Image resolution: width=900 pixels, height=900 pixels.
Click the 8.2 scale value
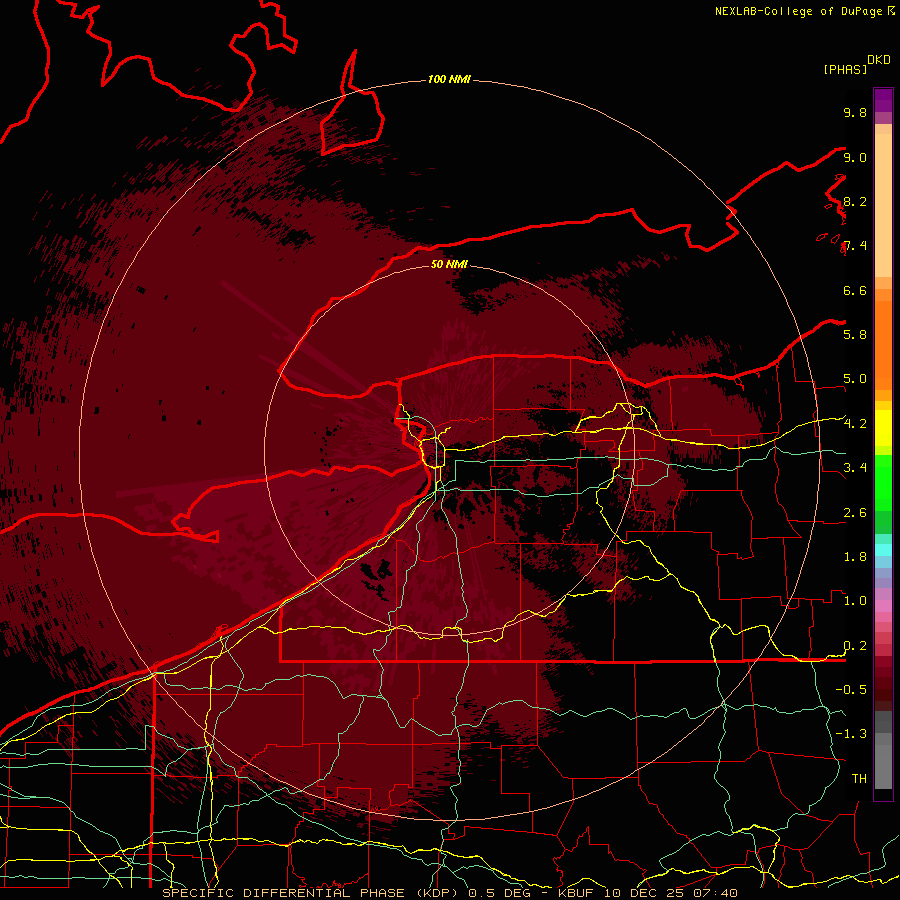pyautogui.click(x=855, y=201)
